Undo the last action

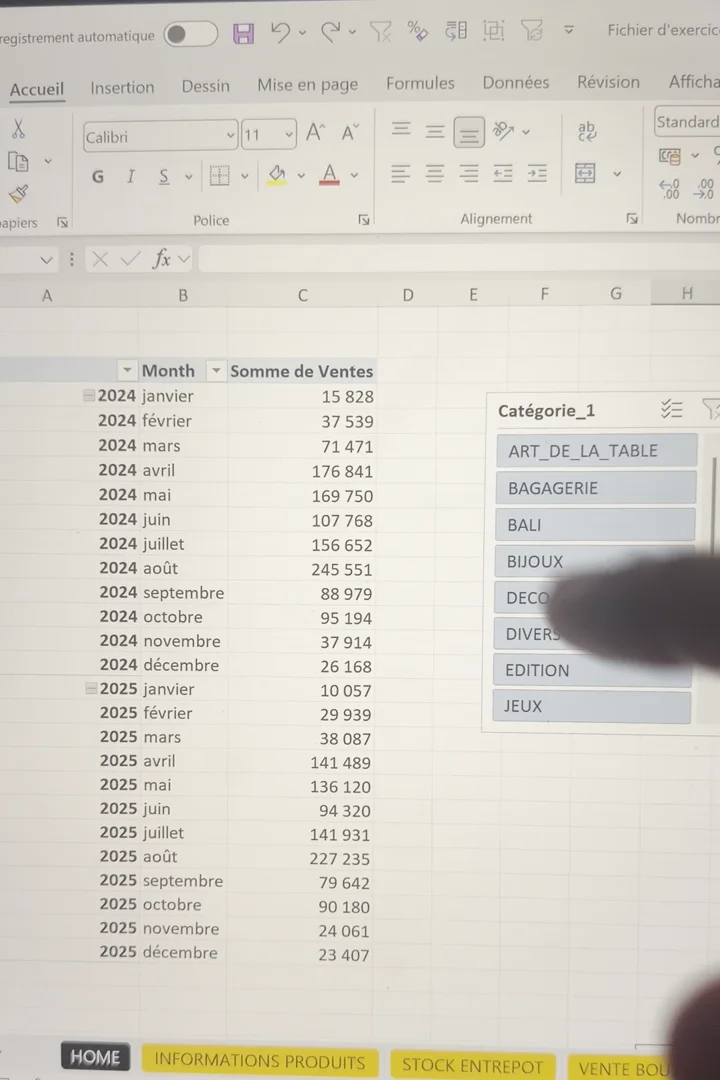click(x=280, y=32)
